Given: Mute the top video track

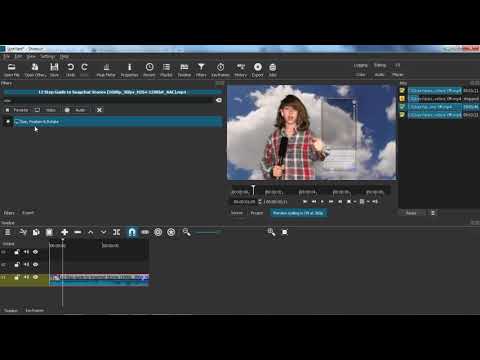Looking at the screenshot, I should coord(26,252).
